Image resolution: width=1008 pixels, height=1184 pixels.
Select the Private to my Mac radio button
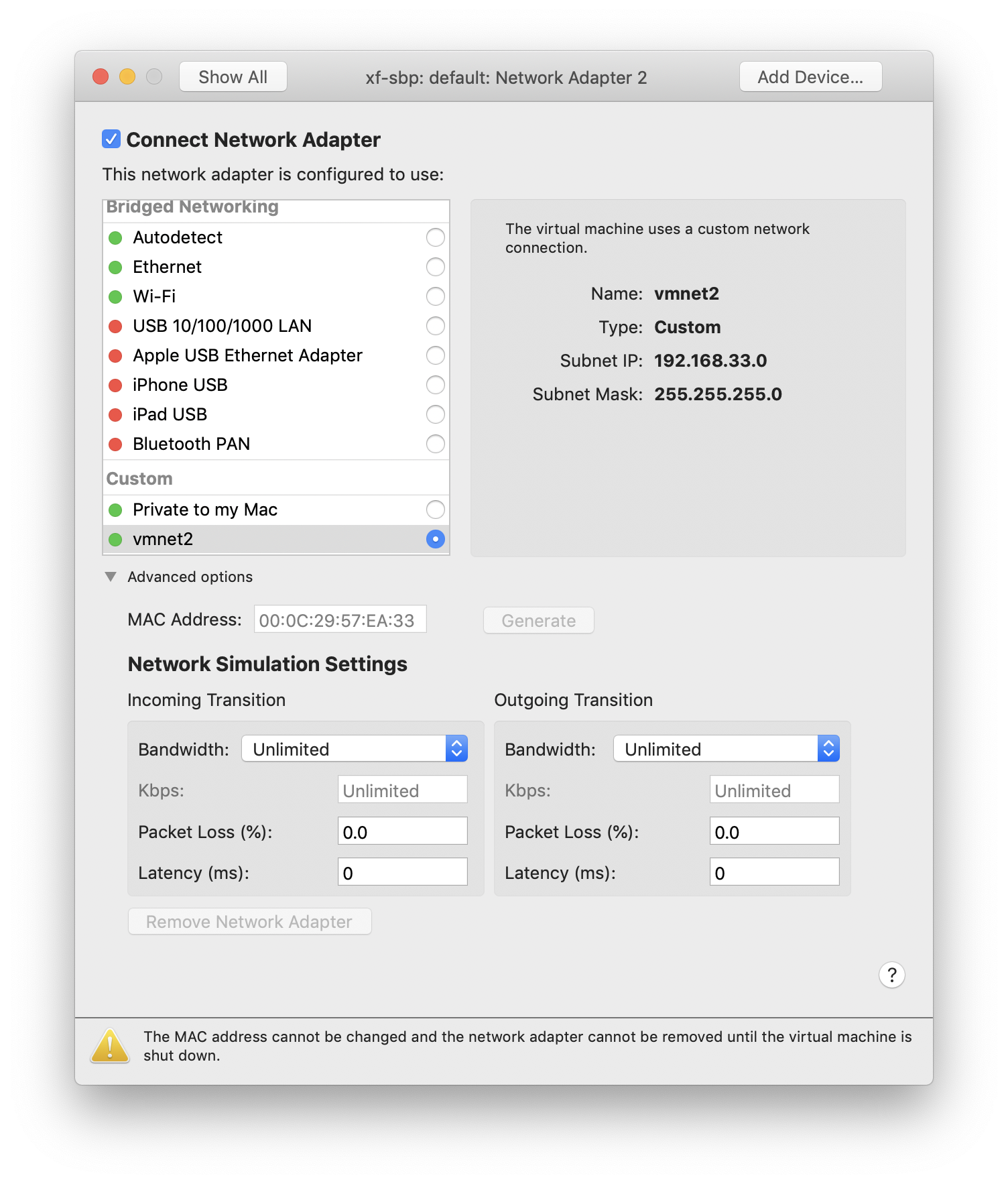tap(435, 510)
